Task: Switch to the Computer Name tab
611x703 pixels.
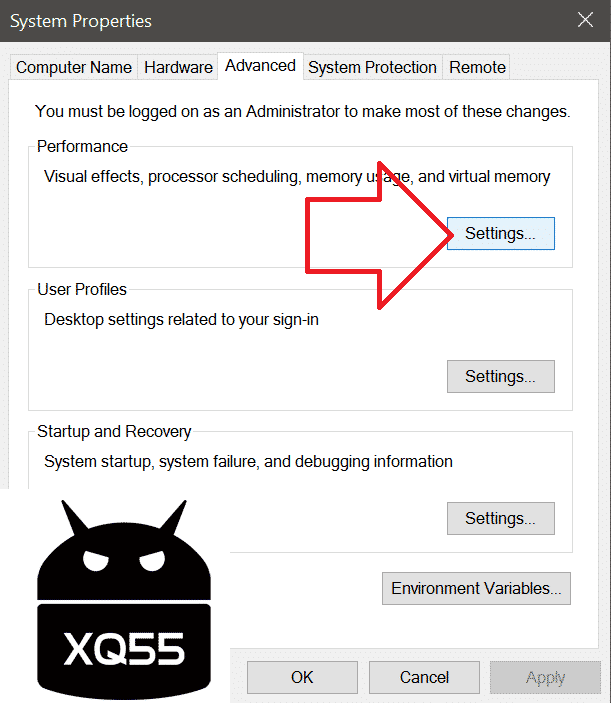Action: click(74, 68)
